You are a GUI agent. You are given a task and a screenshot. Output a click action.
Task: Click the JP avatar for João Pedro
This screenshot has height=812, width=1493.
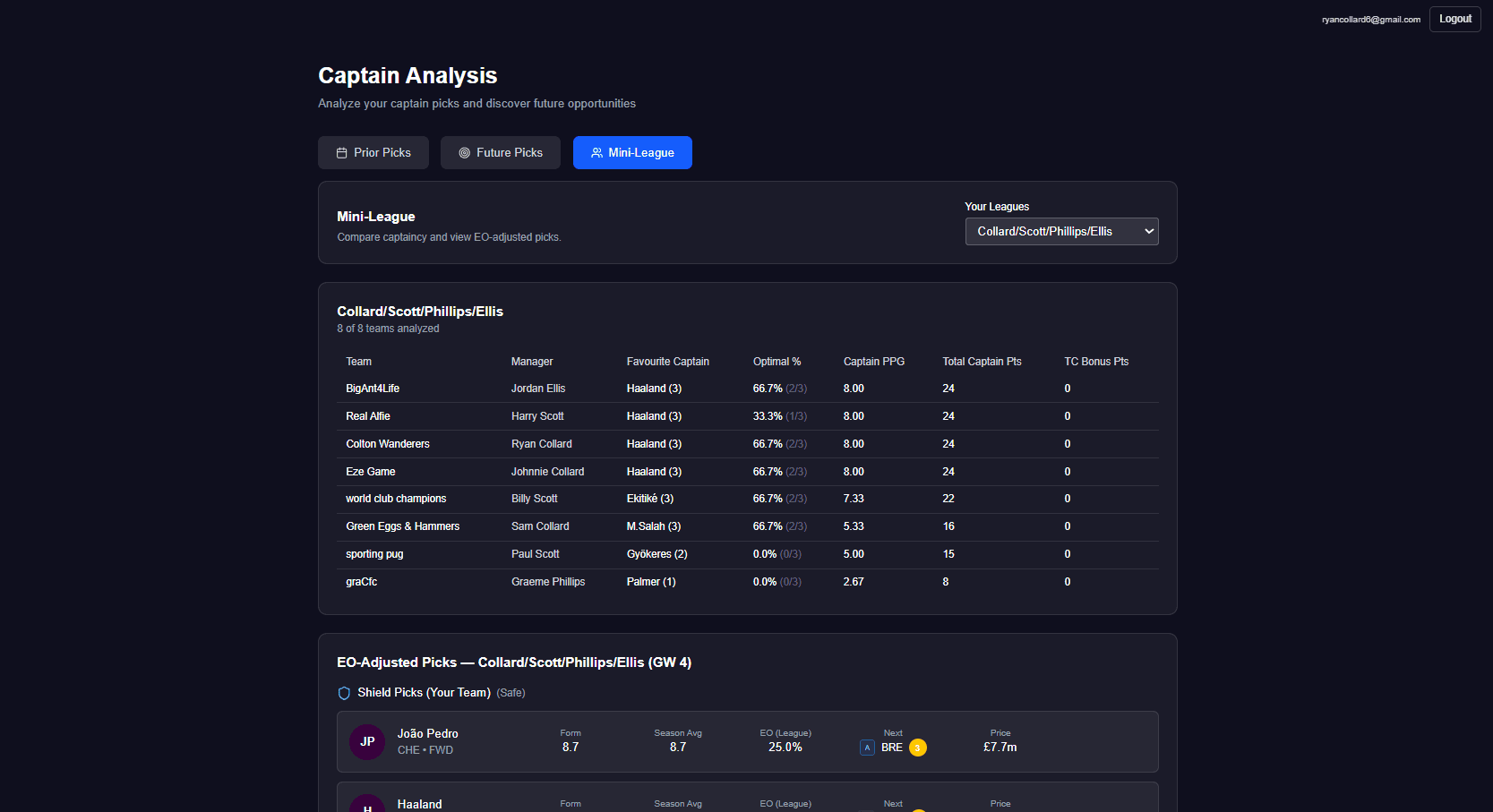(367, 742)
